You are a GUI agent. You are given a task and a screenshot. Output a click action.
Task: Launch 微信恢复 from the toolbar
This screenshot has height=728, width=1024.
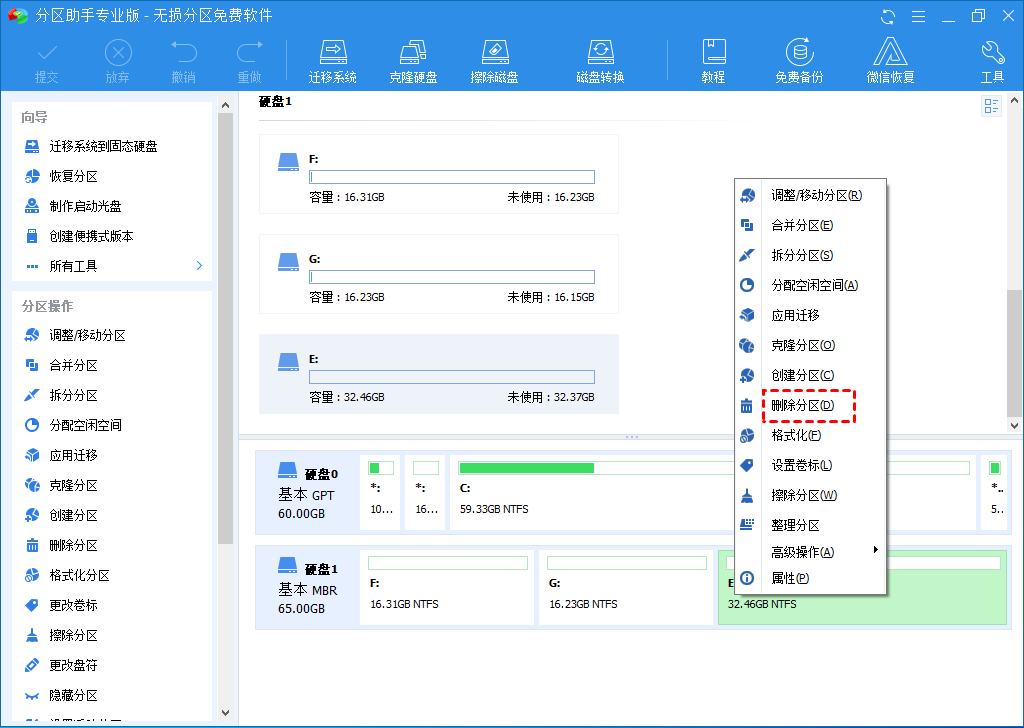890,62
